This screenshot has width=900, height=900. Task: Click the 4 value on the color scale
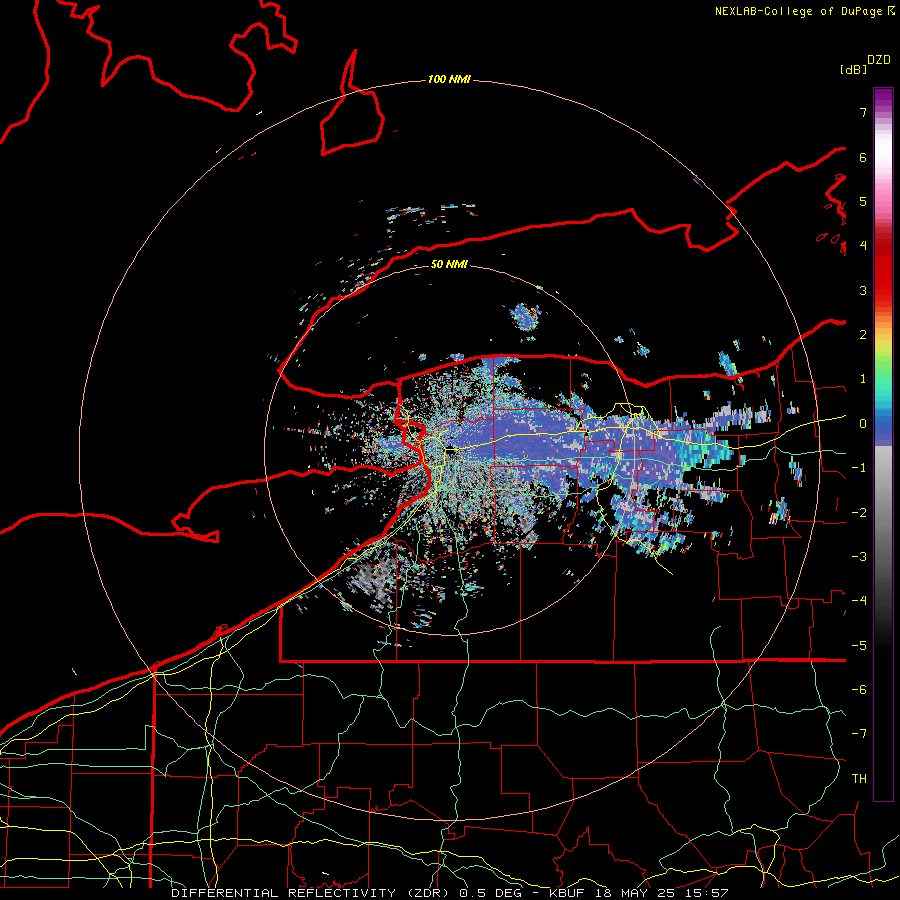[x=863, y=246]
